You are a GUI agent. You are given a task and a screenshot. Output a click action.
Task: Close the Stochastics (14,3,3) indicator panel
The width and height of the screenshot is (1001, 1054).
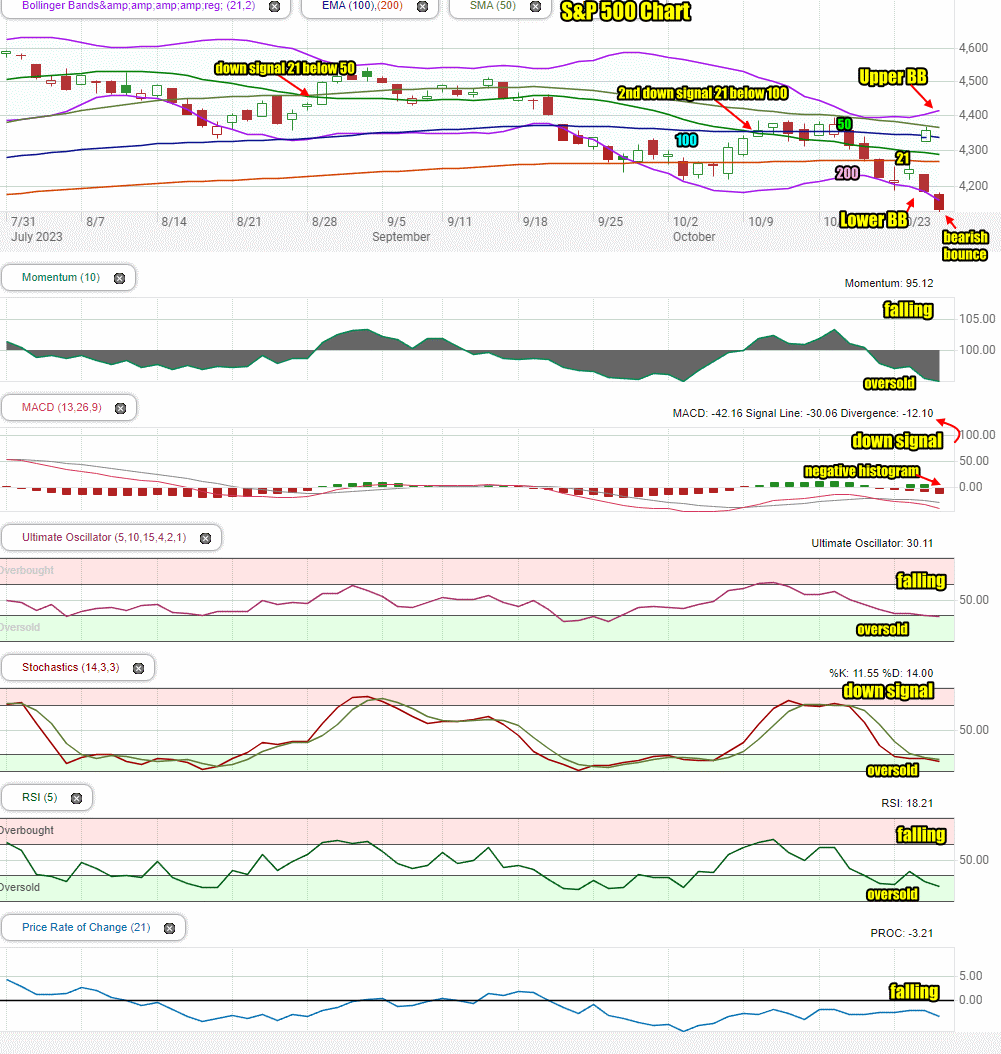coord(138,668)
